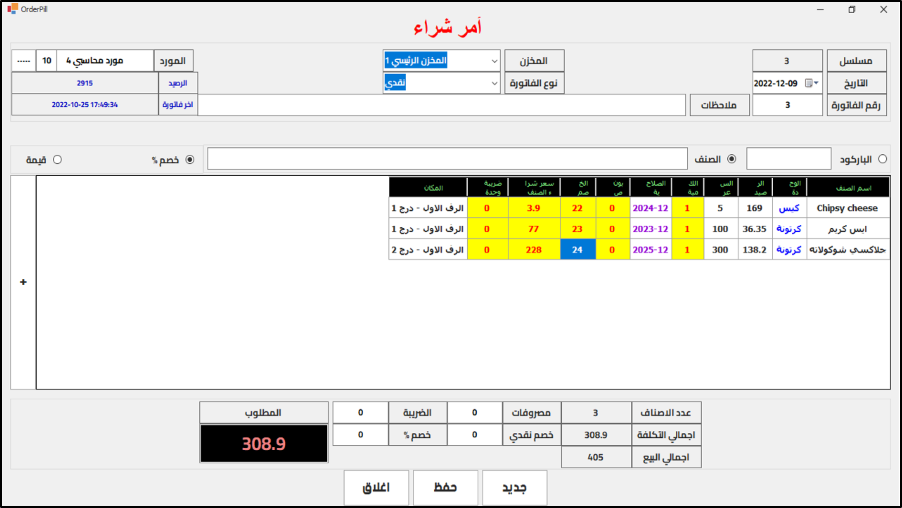Expand the invoice type نقدي dropdown
This screenshot has width=902, height=508.
(x=493, y=83)
